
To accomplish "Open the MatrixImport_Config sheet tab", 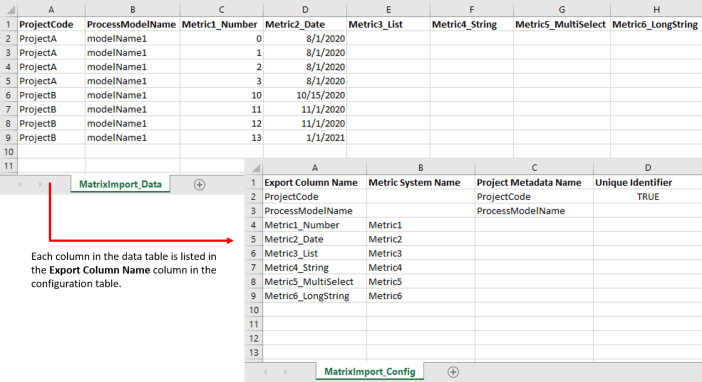I will tap(370, 372).
